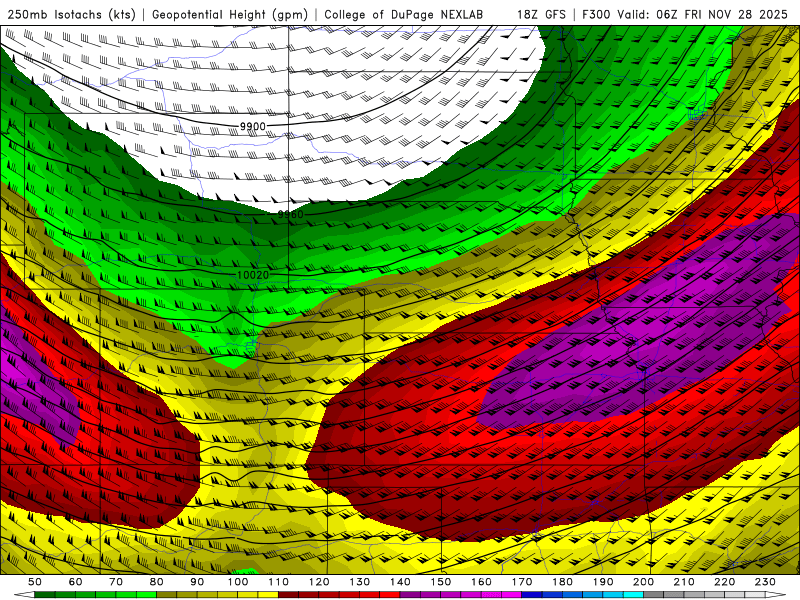
Task: Click the 150 value on the color scale
Action: coord(441,582)
